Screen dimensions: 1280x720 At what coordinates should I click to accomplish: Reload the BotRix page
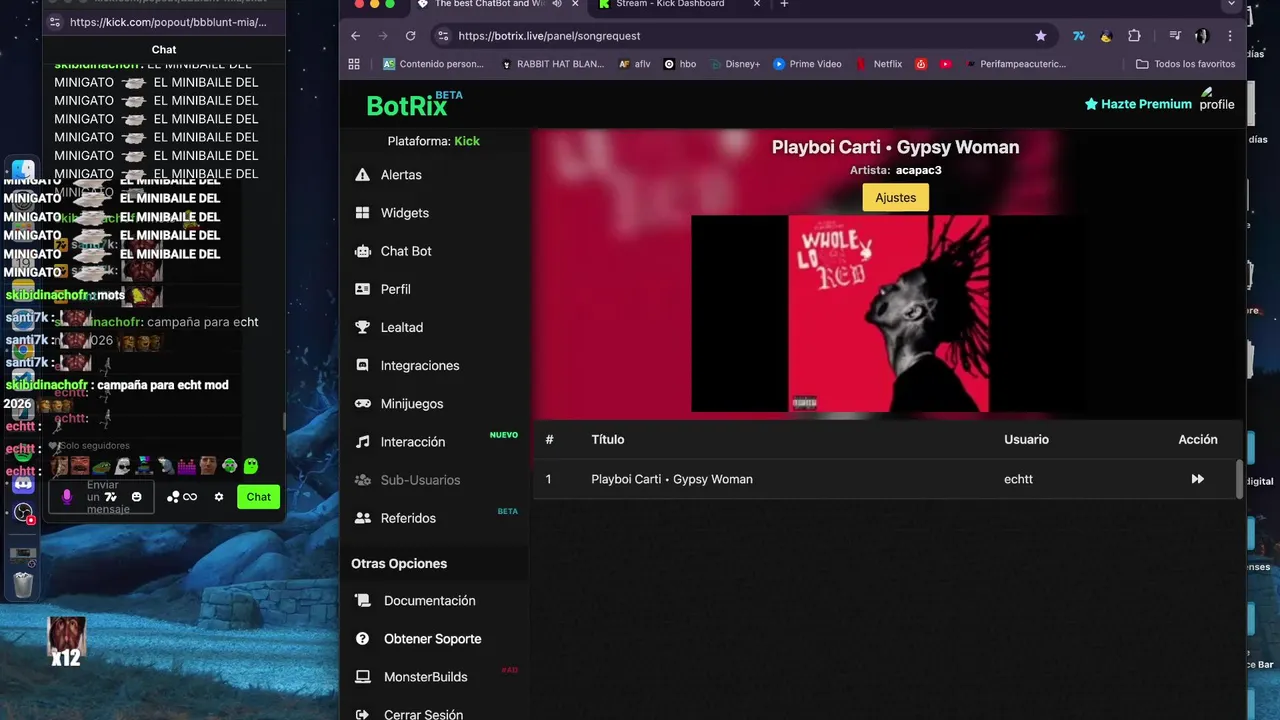(x=410, y=36)
